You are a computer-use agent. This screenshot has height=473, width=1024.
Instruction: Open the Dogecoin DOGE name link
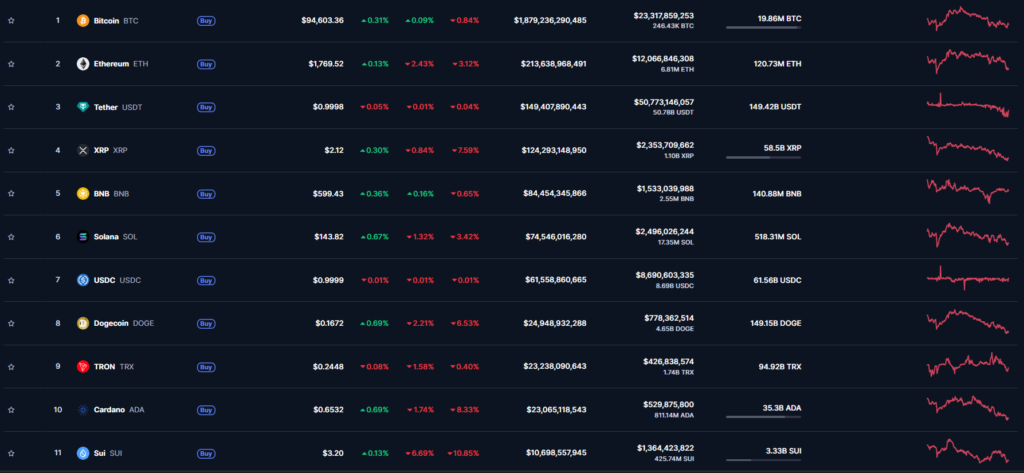point(124,323)
